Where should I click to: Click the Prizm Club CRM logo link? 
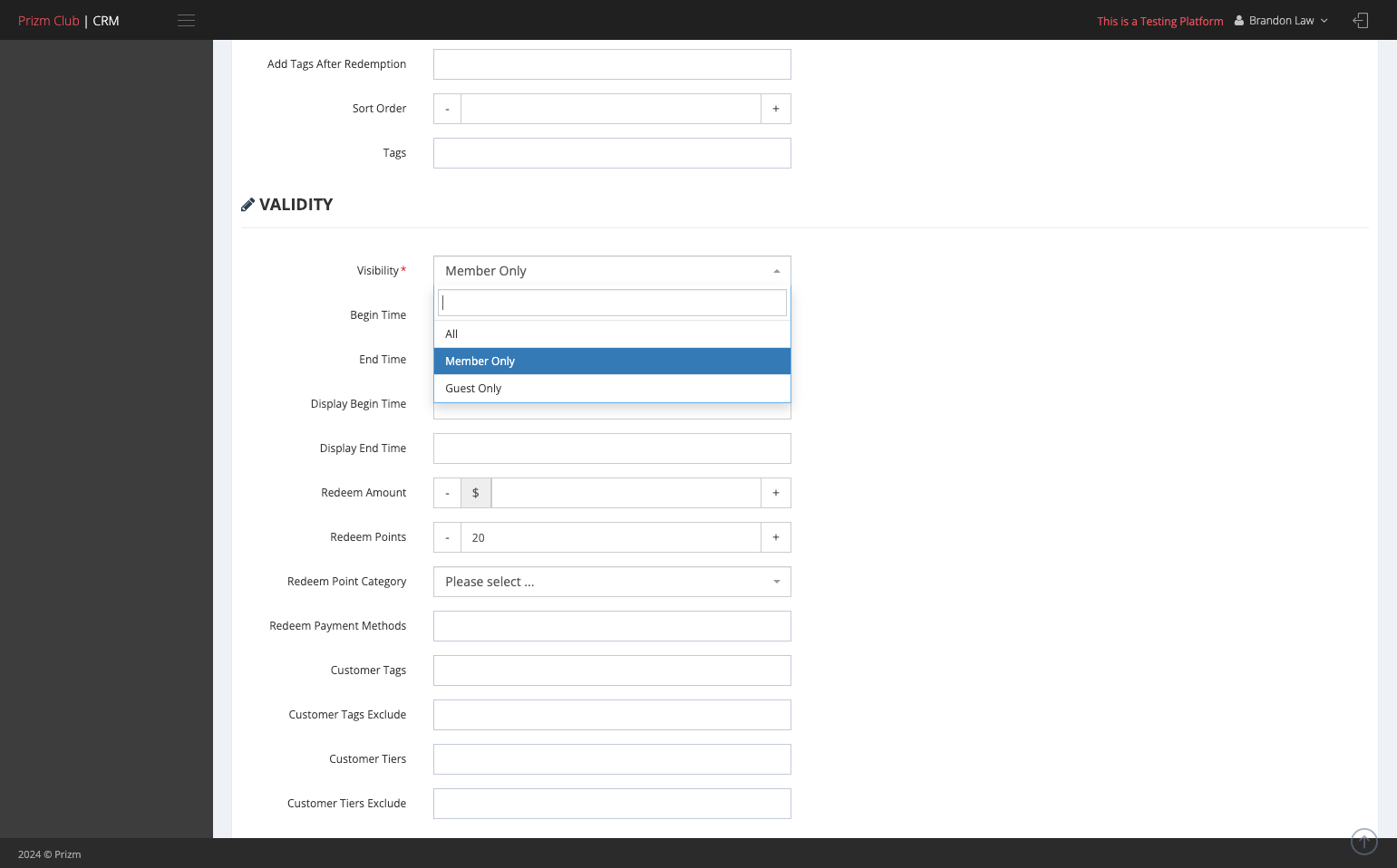(x=69, y=21)
